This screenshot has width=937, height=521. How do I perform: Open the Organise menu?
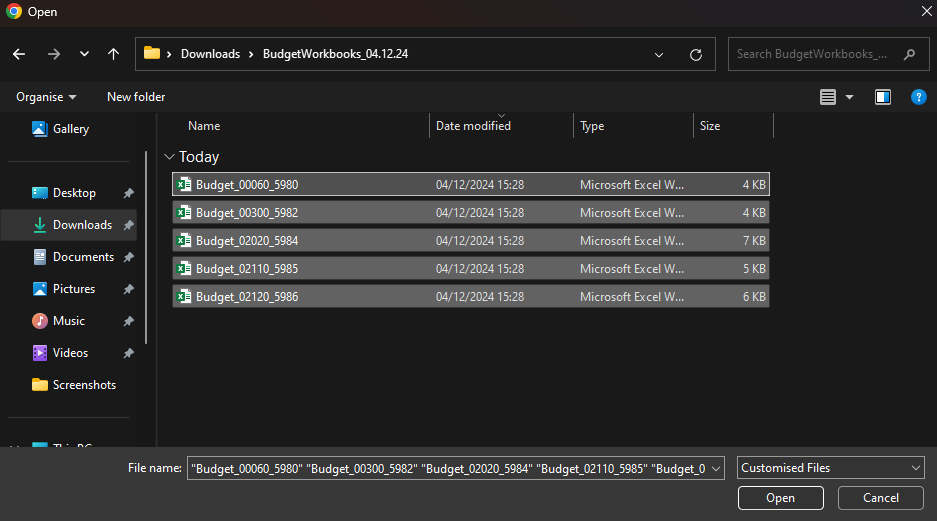(x=46, y=97)
